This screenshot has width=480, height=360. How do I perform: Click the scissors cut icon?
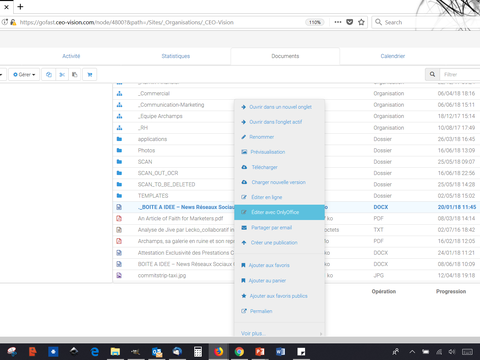pos(62,74)
